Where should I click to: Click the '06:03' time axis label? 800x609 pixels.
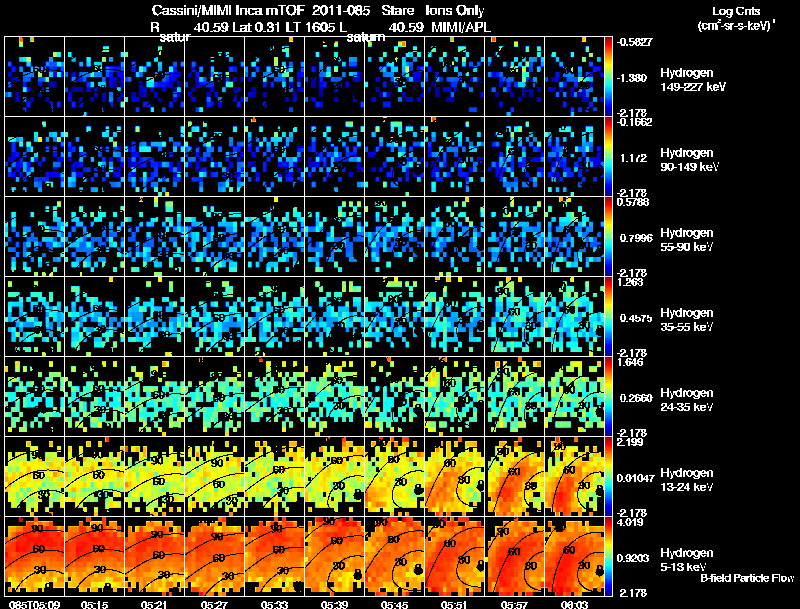[x=574, y=604]
